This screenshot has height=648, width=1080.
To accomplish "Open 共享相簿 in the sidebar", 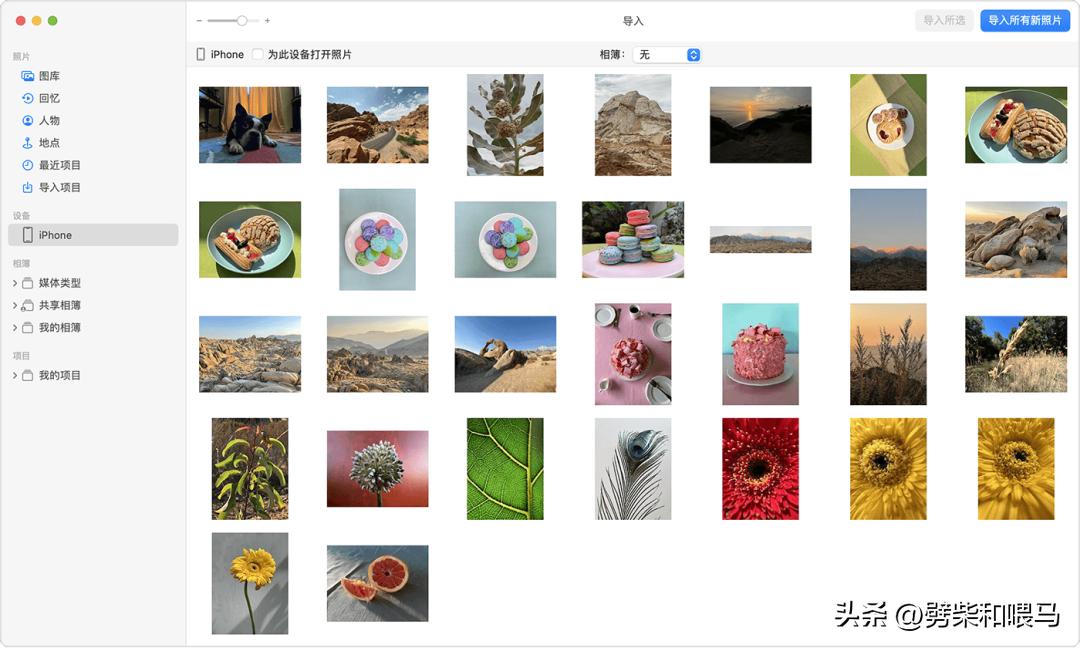I will coord(58,305).
